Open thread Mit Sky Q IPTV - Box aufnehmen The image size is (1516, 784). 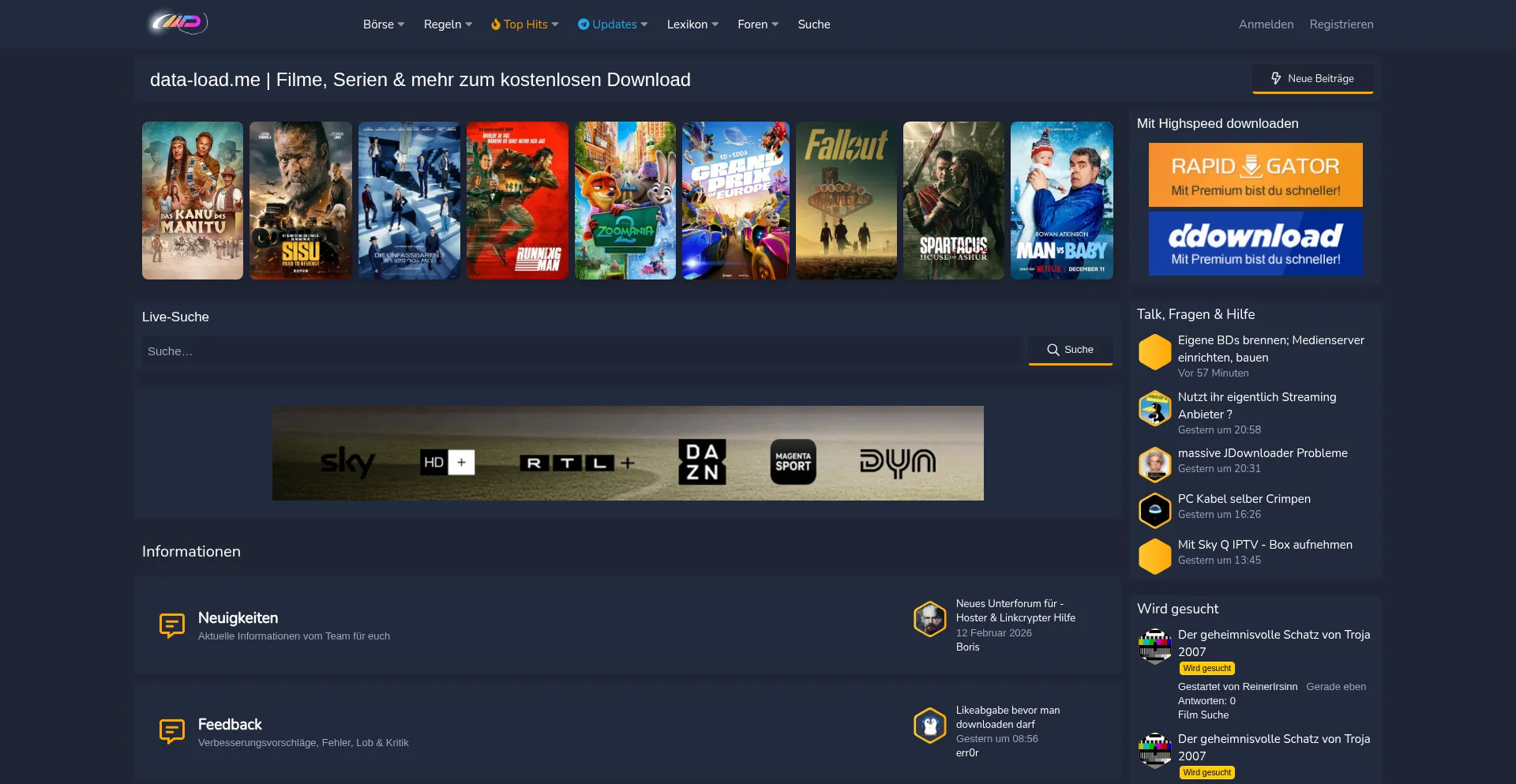[1265, 545]
